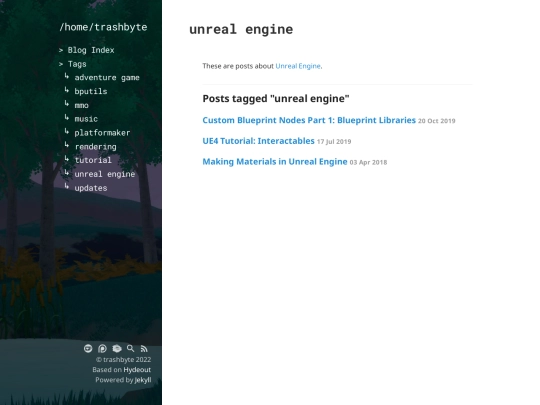Select the bputils tag
Screen dimensions: 540x405
point(91,92)
